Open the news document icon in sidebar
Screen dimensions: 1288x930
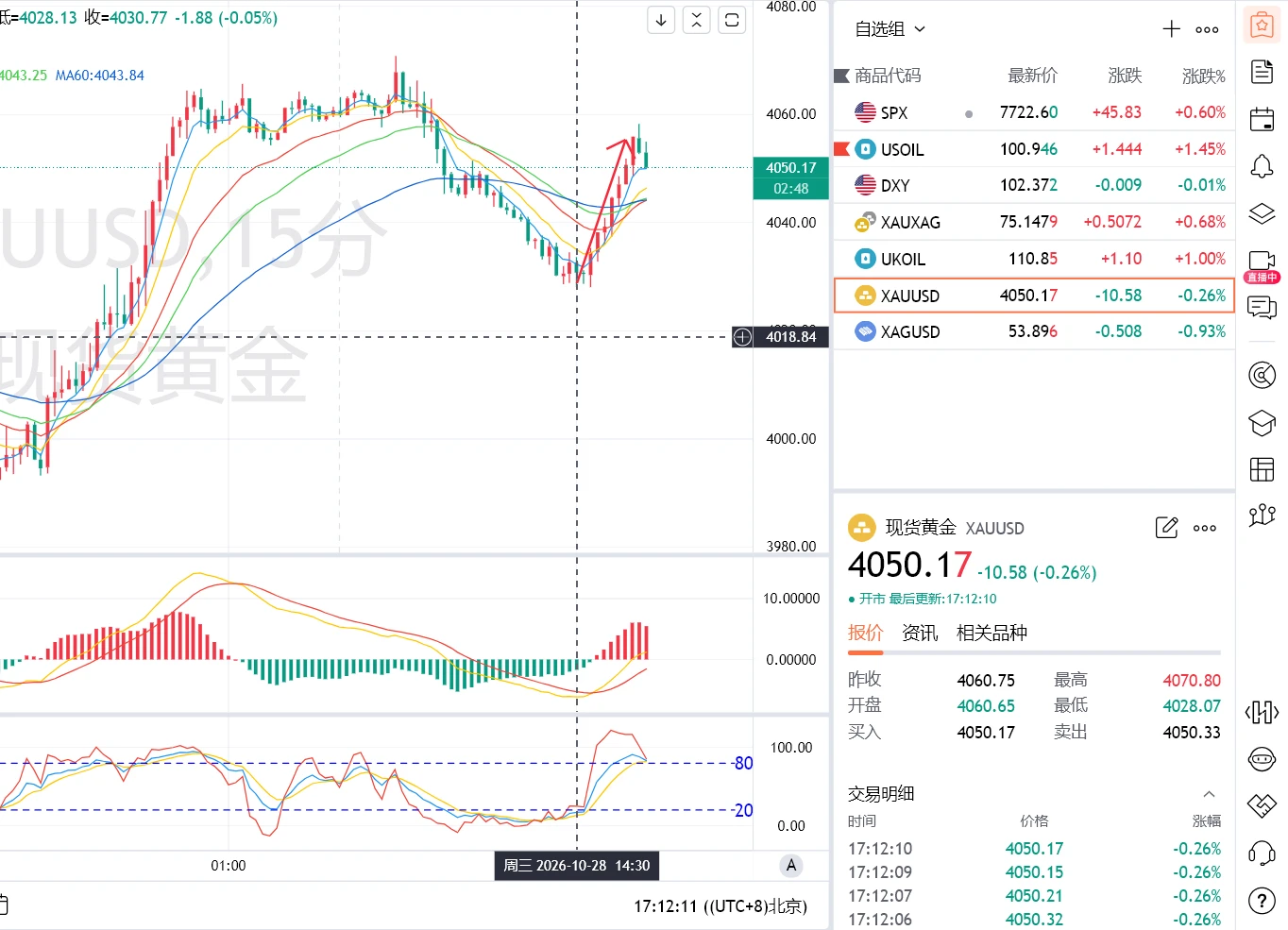[1262, 72]
